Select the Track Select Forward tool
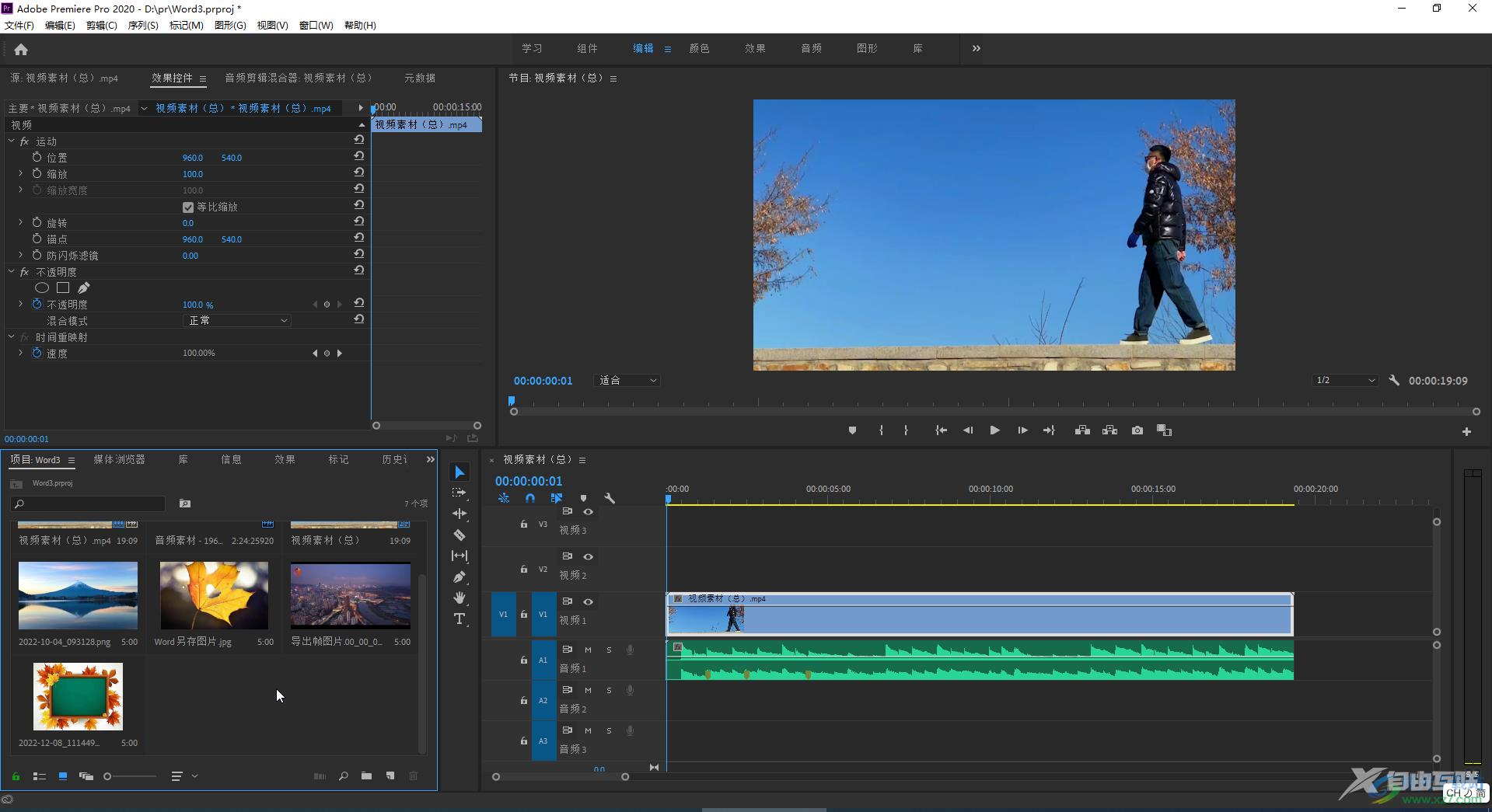Image resolution: width=1492 pixels, height=812 pixels. (459, 493)
